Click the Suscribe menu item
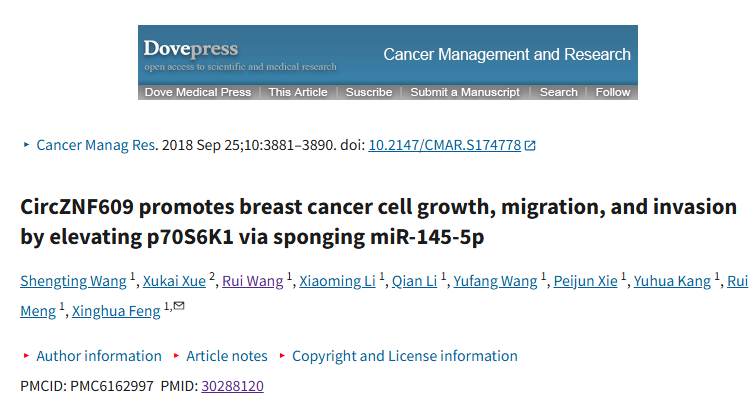 click(x=369, y=92)
